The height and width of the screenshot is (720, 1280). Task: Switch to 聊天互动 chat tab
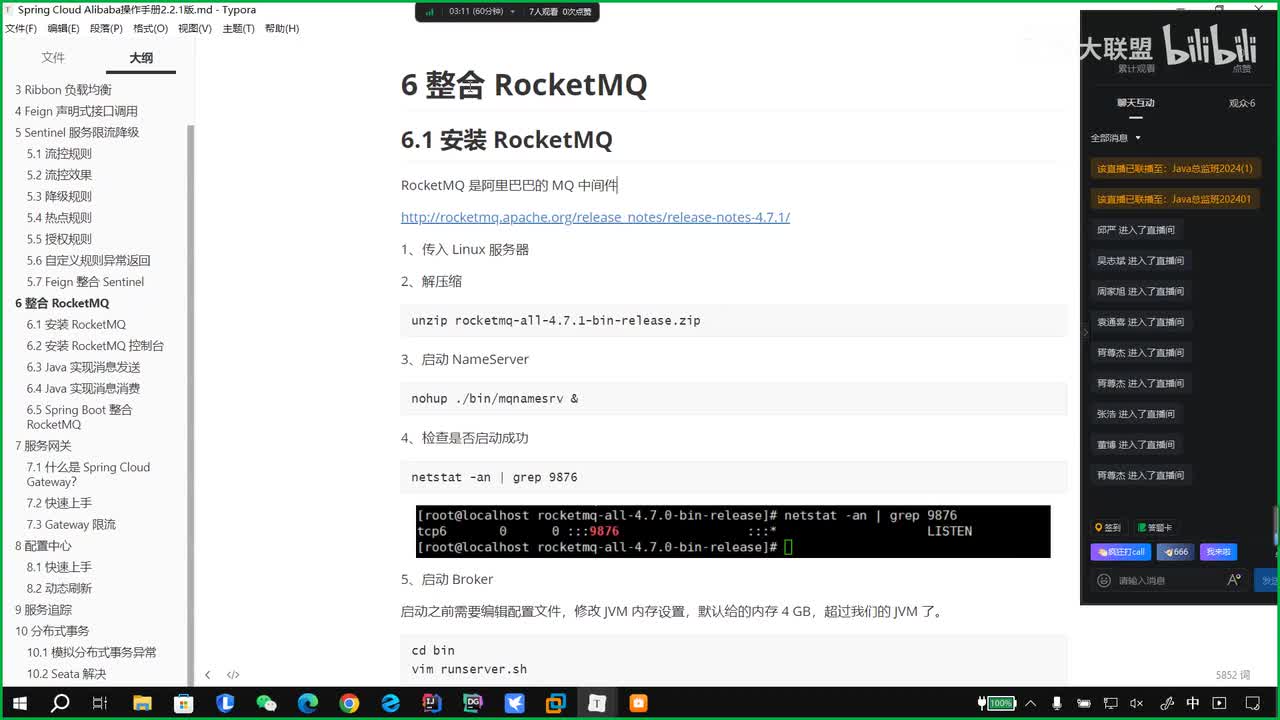(1136, 103)
